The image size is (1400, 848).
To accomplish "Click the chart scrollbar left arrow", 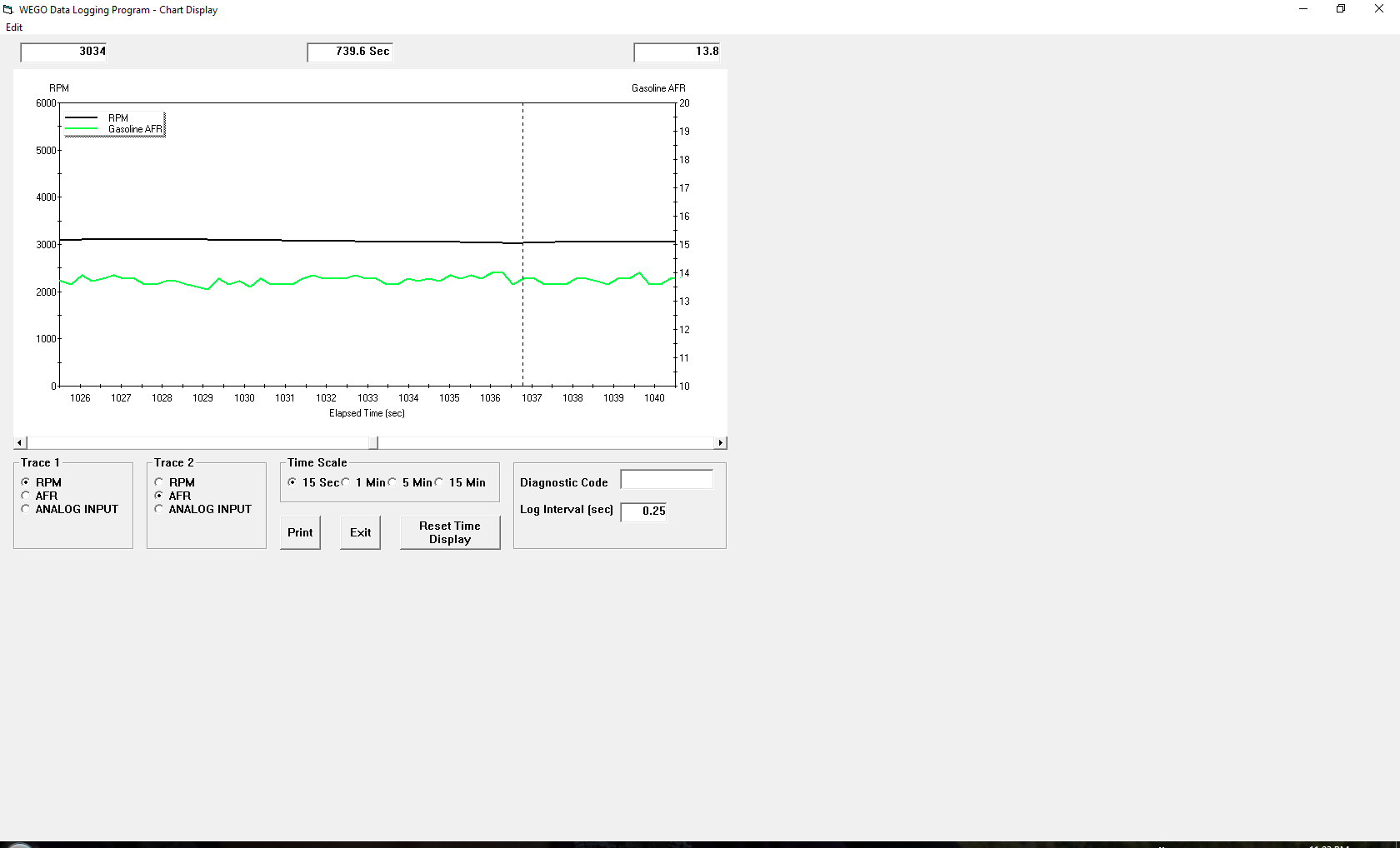I will [x=20, y=443].
